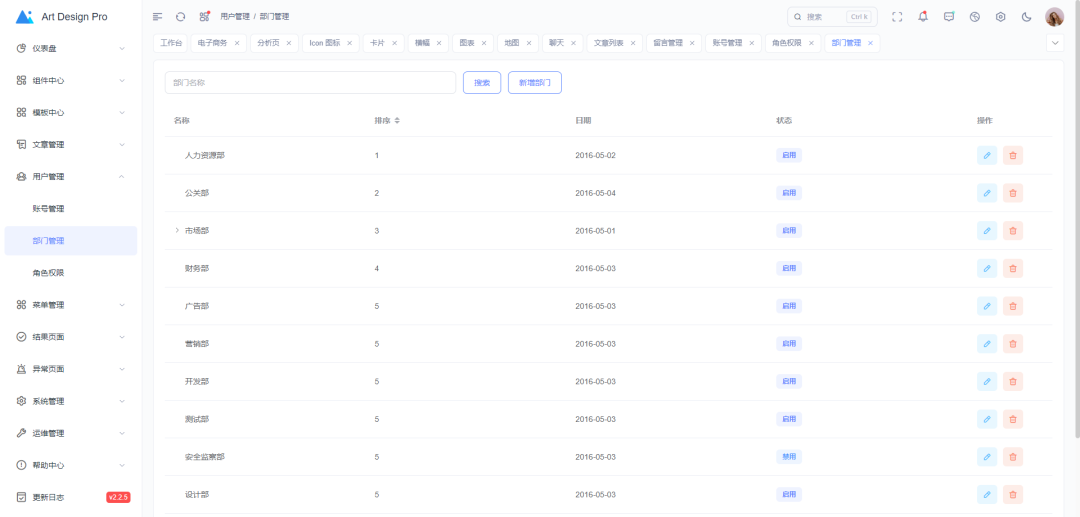Open the tabs dropdown arrow at far right
The height and width of the screenshot is (517, 1080).
click(x=1054, y=43)
